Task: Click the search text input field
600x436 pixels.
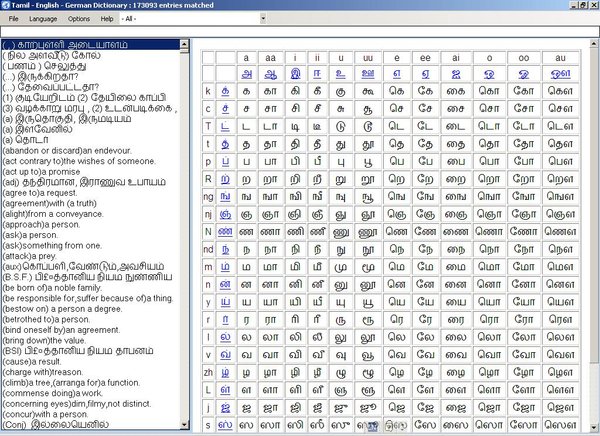Action: [300, 32]
